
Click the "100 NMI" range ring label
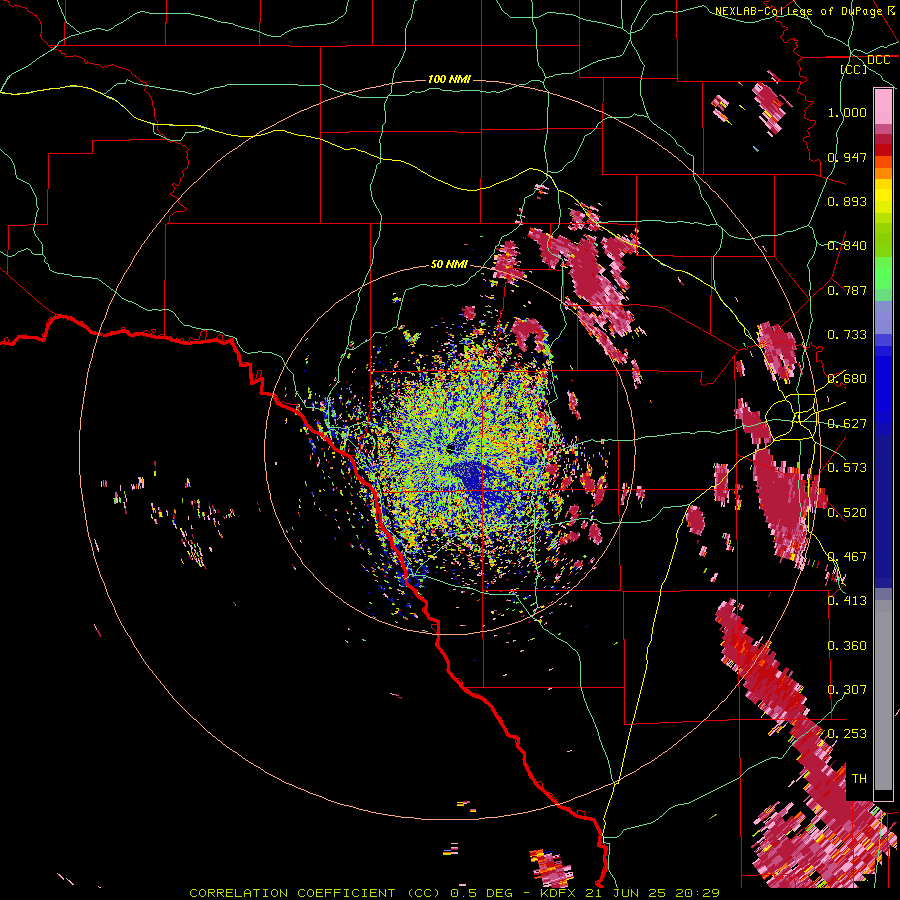click(x=449, y=79)
